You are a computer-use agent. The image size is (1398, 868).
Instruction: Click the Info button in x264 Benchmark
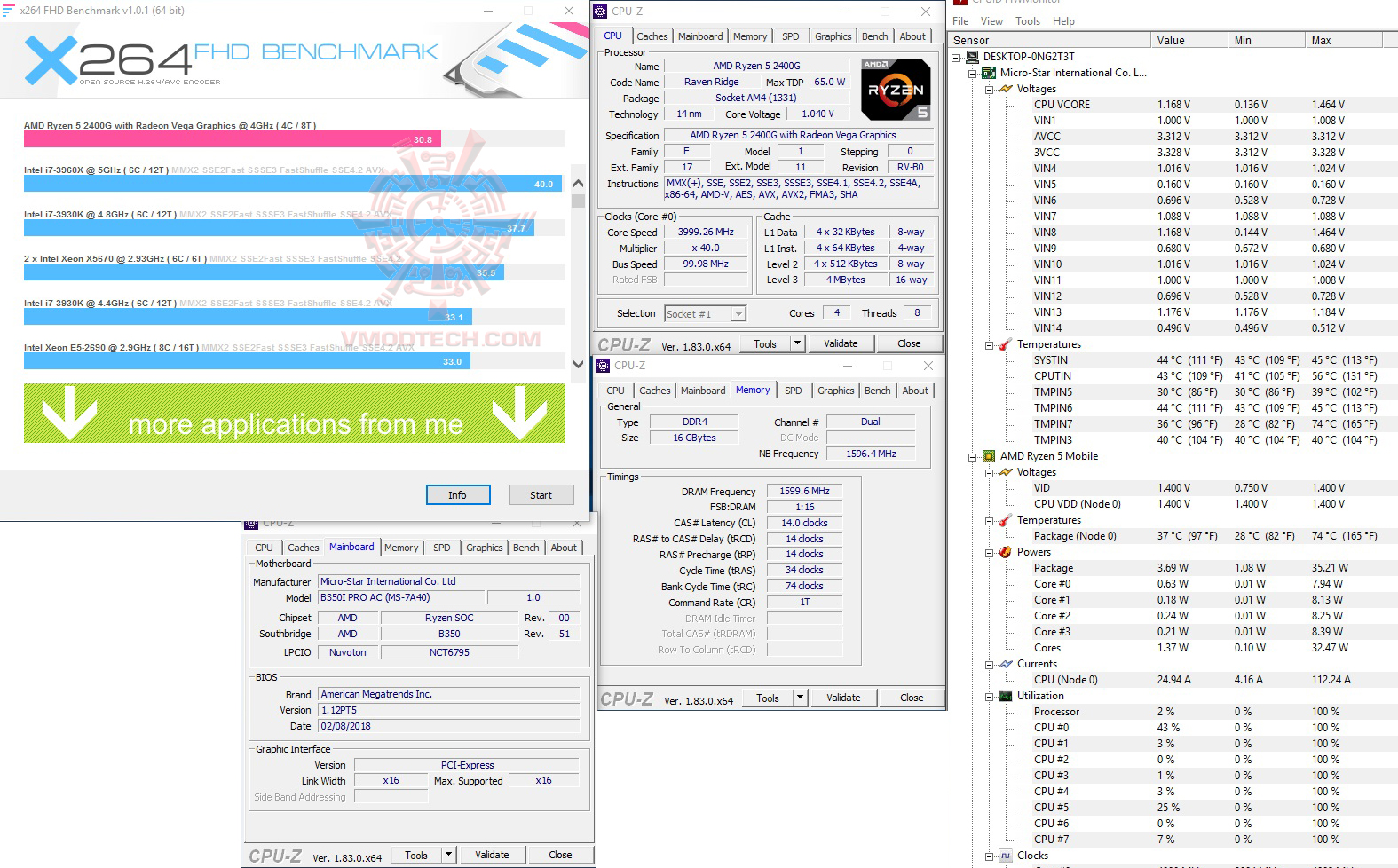[x=457, y=495]
